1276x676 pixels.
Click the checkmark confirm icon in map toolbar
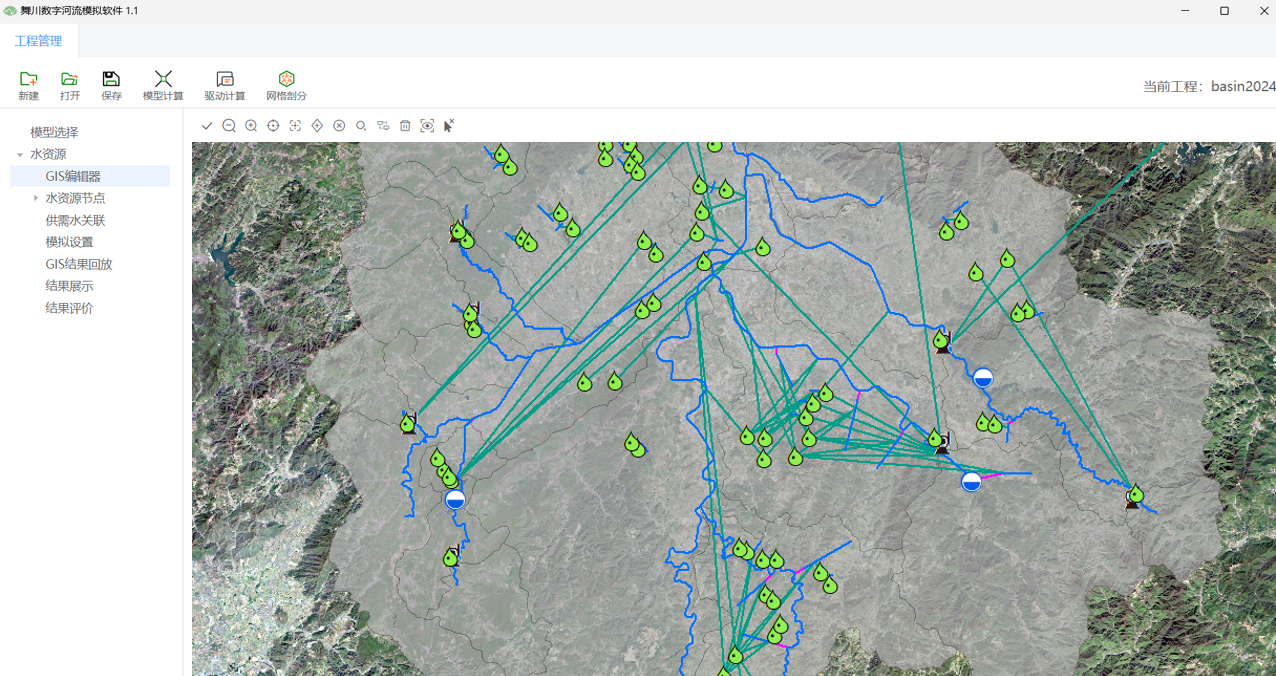[x=207, y=126]
